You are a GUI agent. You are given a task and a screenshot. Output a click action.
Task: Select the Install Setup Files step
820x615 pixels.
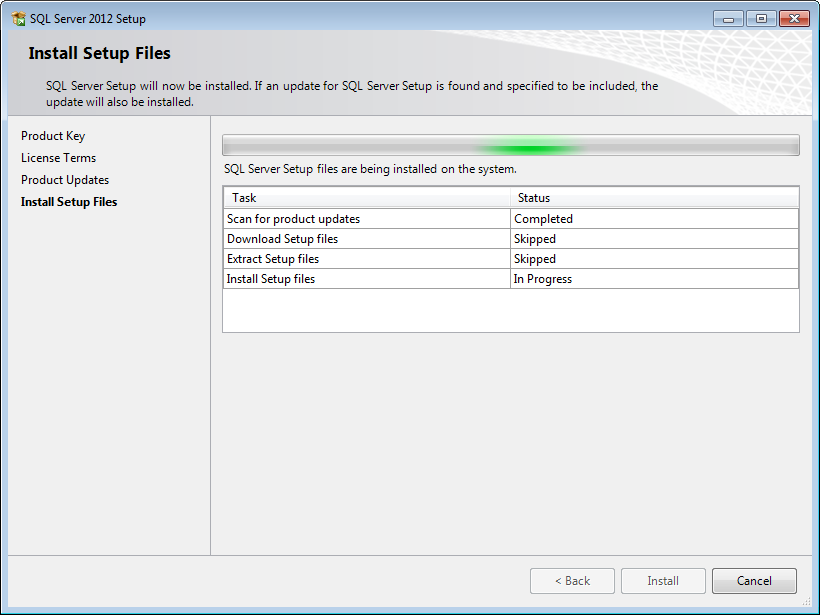(69, 202)
